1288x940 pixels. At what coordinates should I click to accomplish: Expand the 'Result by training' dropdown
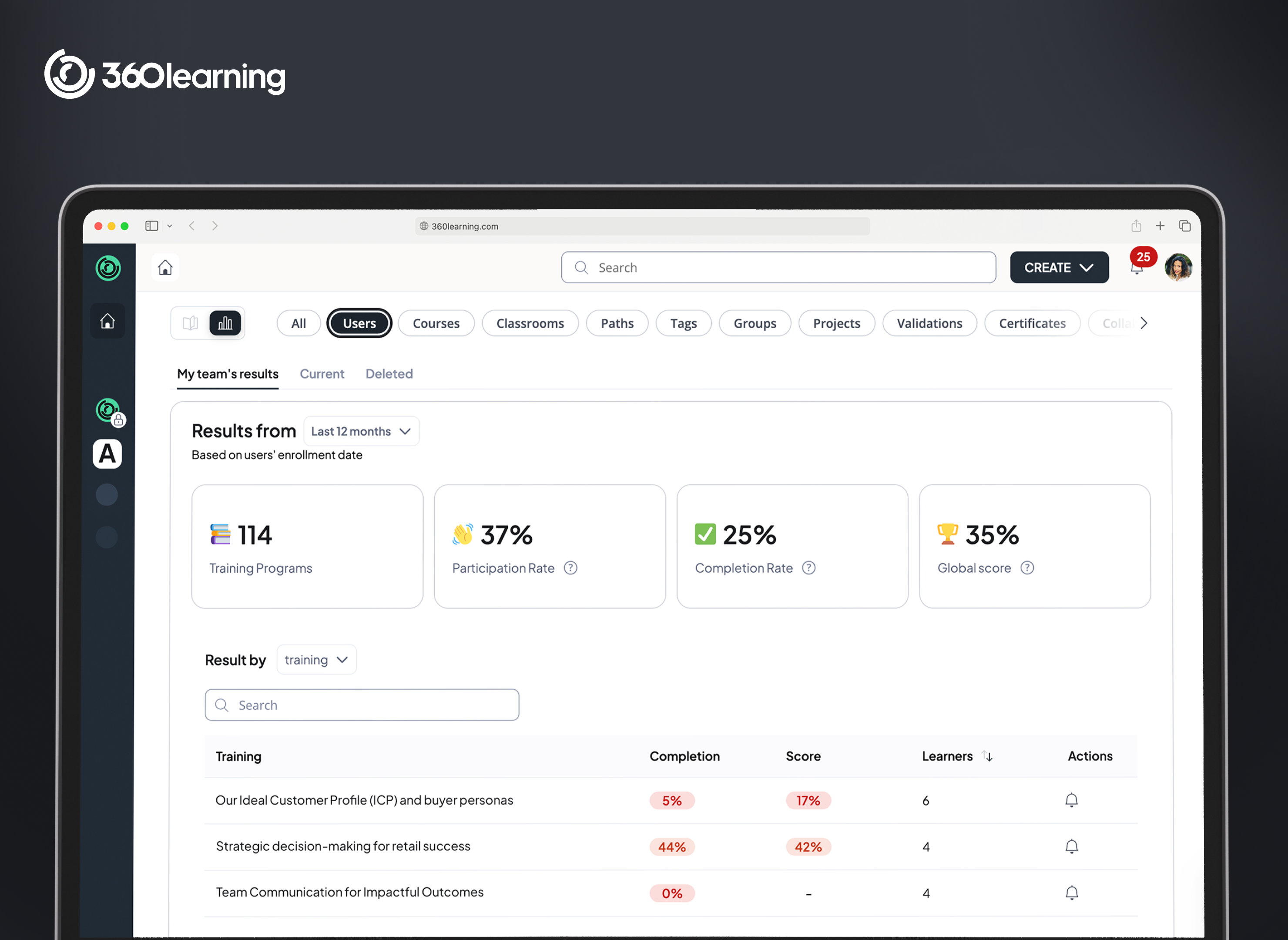(316, 659)
